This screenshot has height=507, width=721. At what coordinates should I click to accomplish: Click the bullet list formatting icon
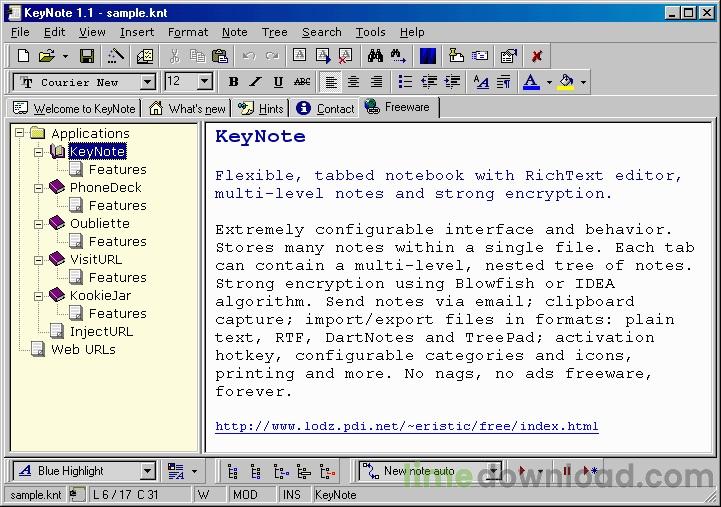[x=405, y=82]
